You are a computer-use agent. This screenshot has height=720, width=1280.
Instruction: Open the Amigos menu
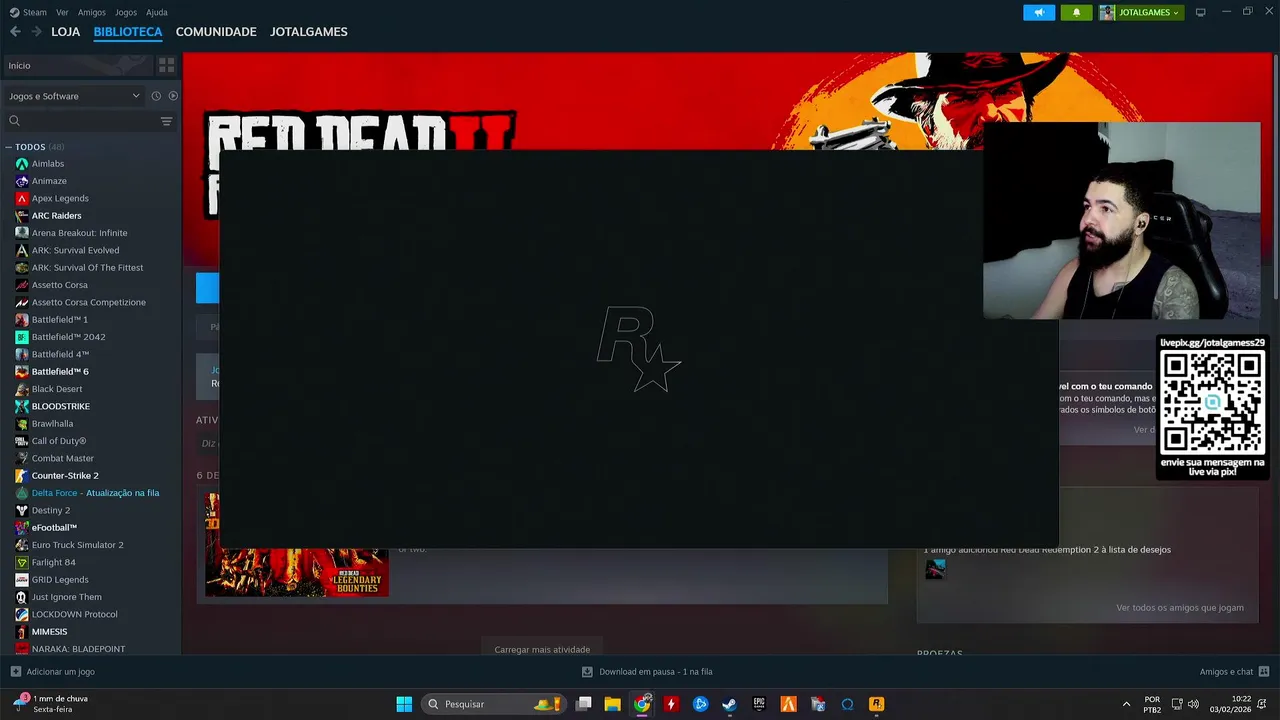tap(92, 12)
